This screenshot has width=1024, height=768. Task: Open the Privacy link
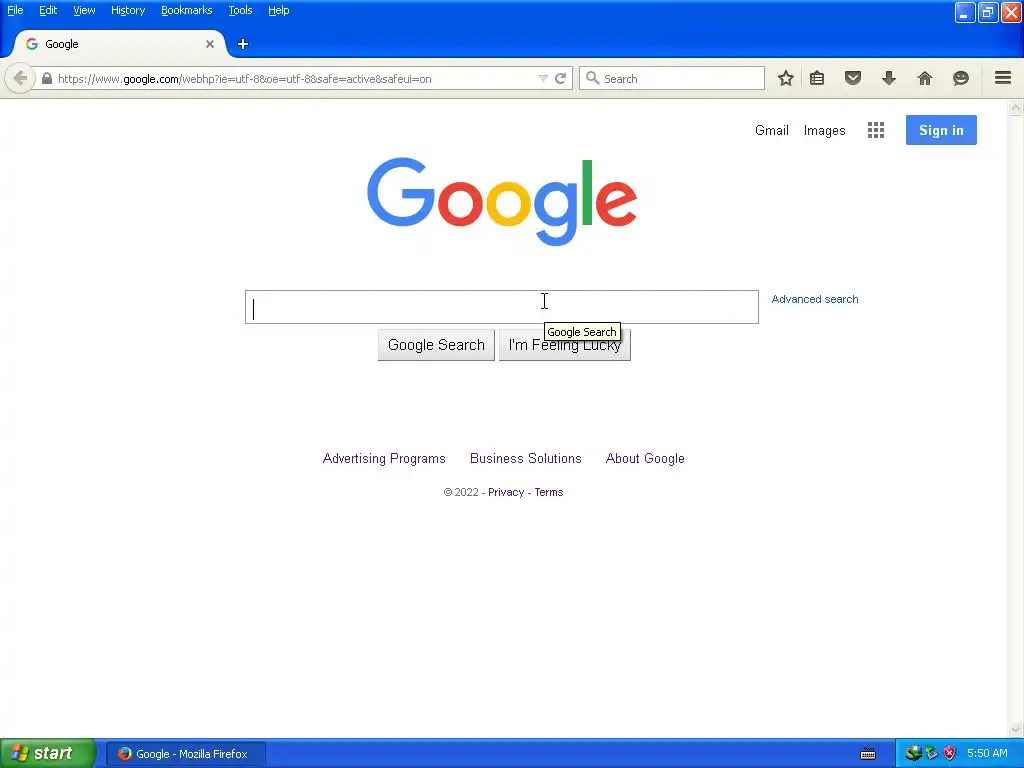[506, 492]
